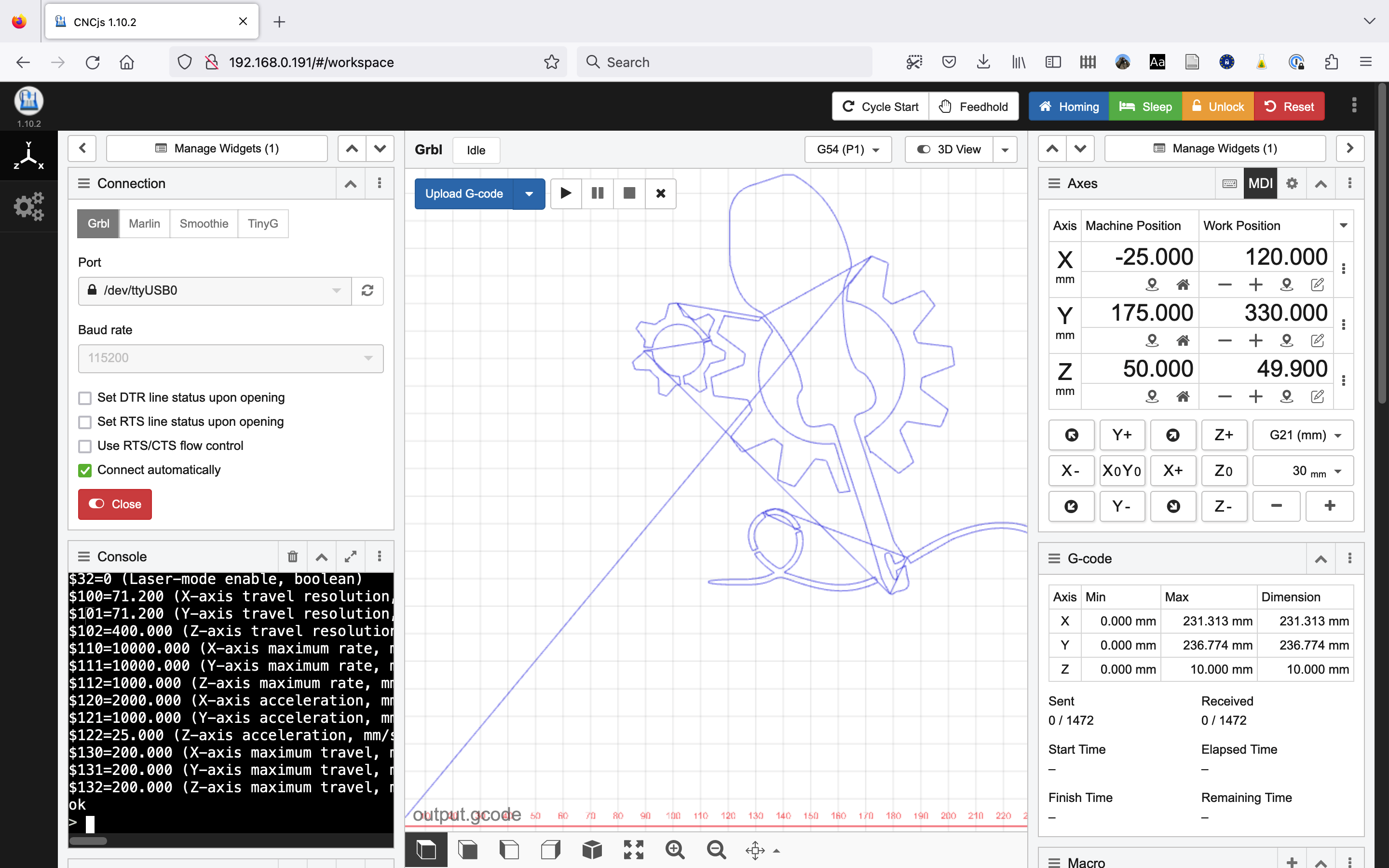Click the Play G-code button
Image resolution: width=1389 pixels, height=868 pixels.
pos(566,193)
